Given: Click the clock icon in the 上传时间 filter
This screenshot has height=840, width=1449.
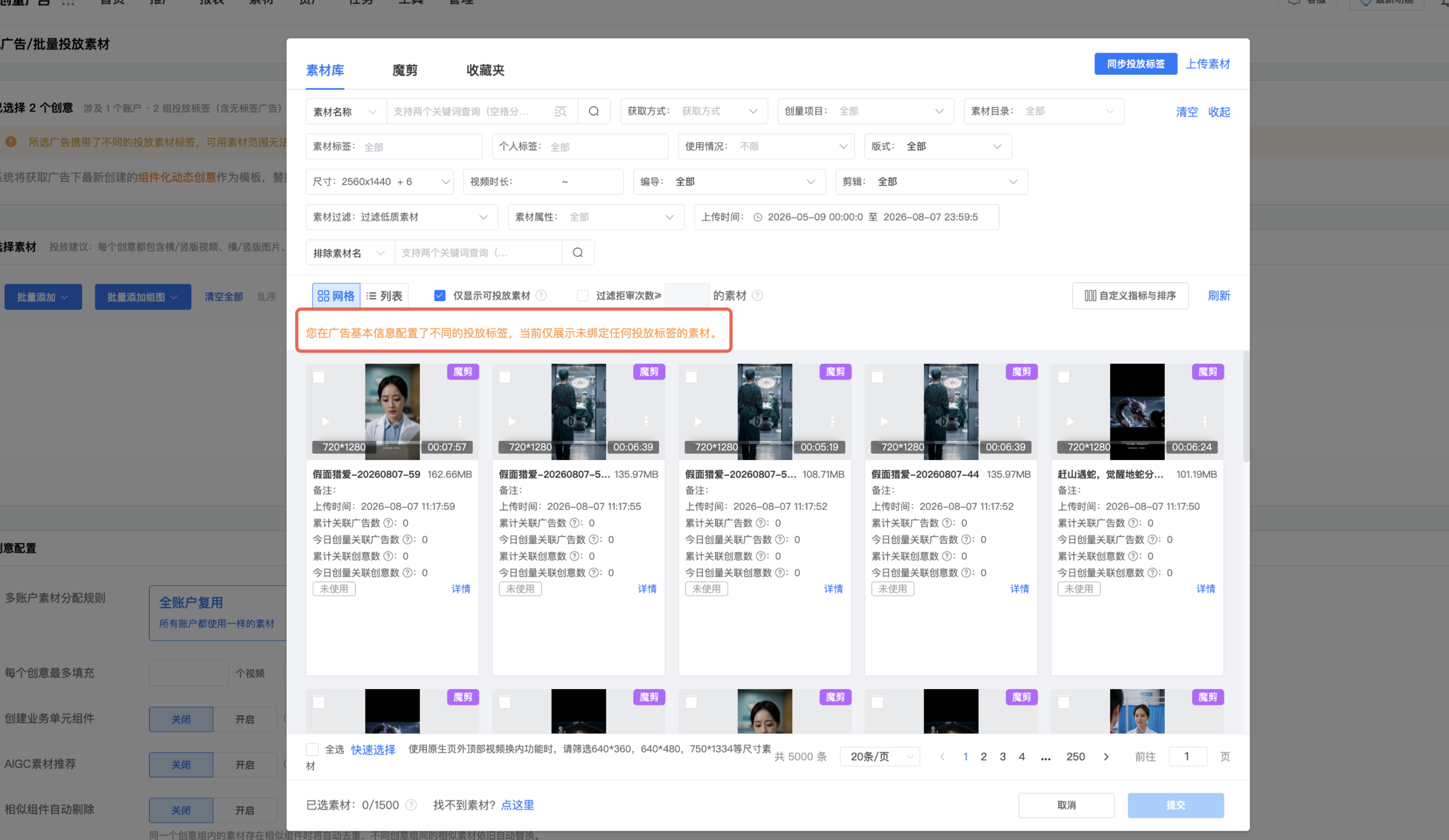Looking at the screenshot, I should [x=758, y=217].
